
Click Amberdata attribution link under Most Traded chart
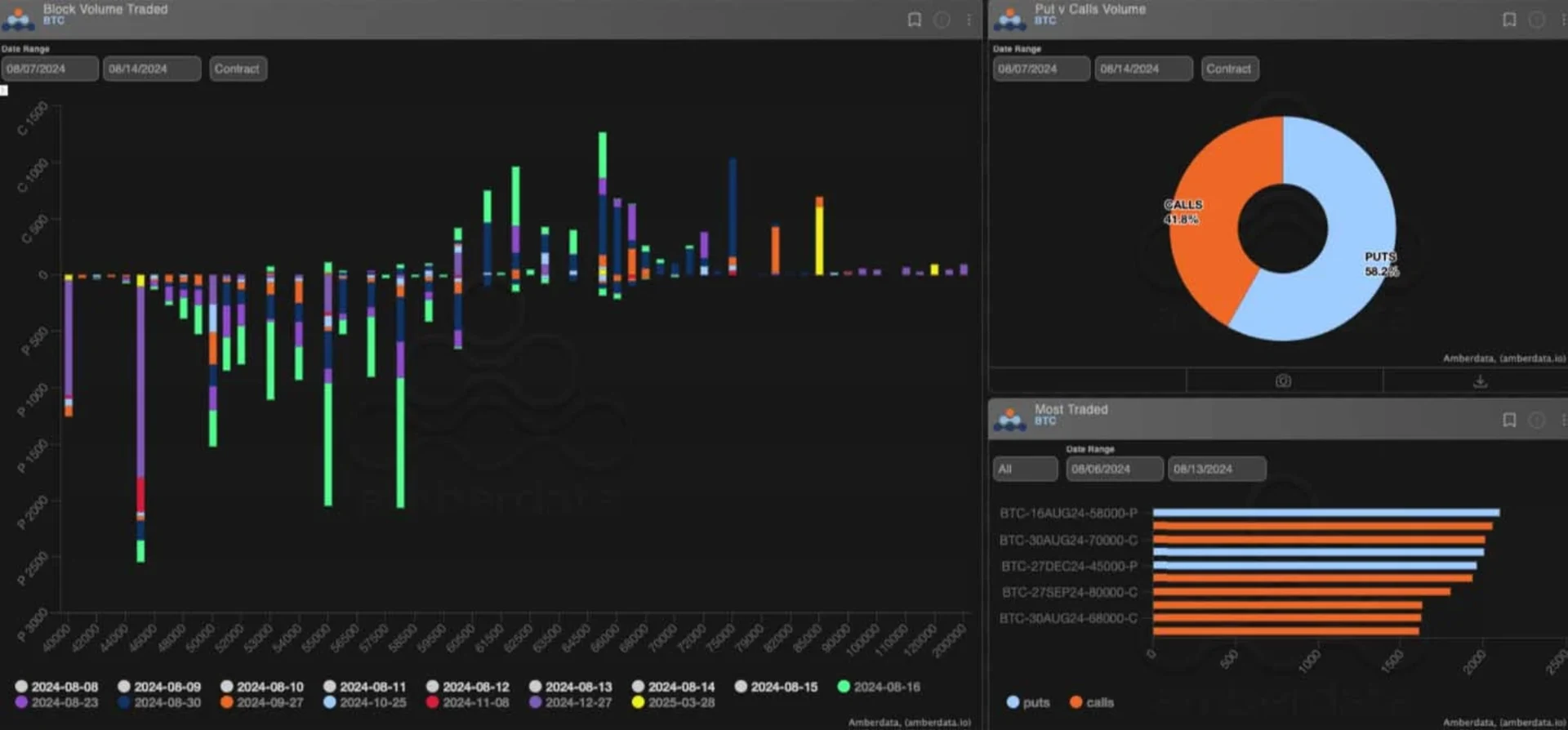[x=1504, y=722]
